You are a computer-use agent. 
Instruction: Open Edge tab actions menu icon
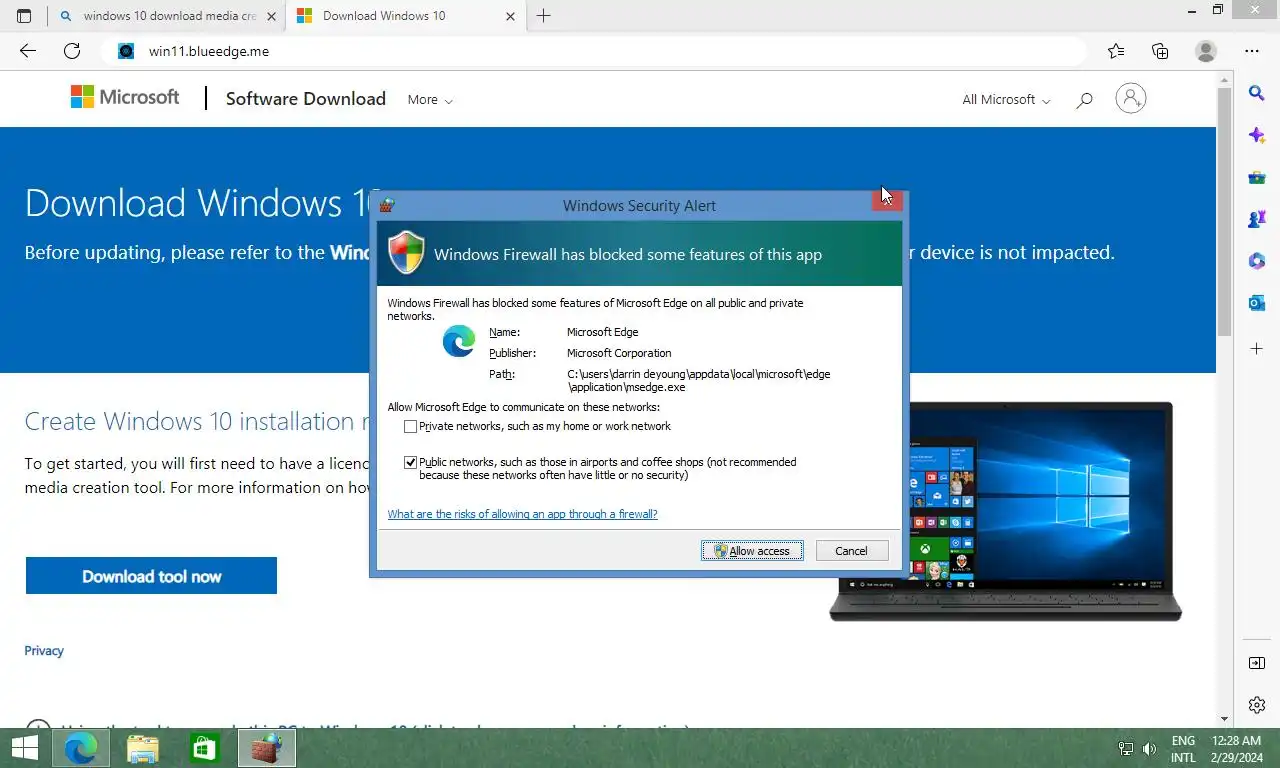[24, 16]
